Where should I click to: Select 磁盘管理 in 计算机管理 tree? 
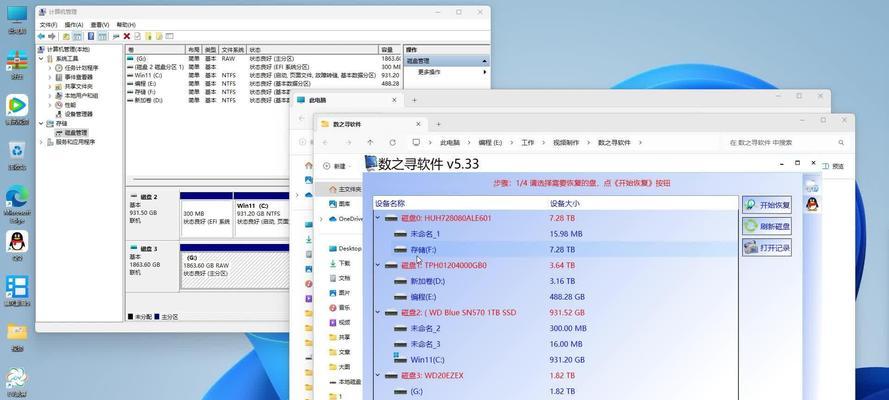coord(76,133)
